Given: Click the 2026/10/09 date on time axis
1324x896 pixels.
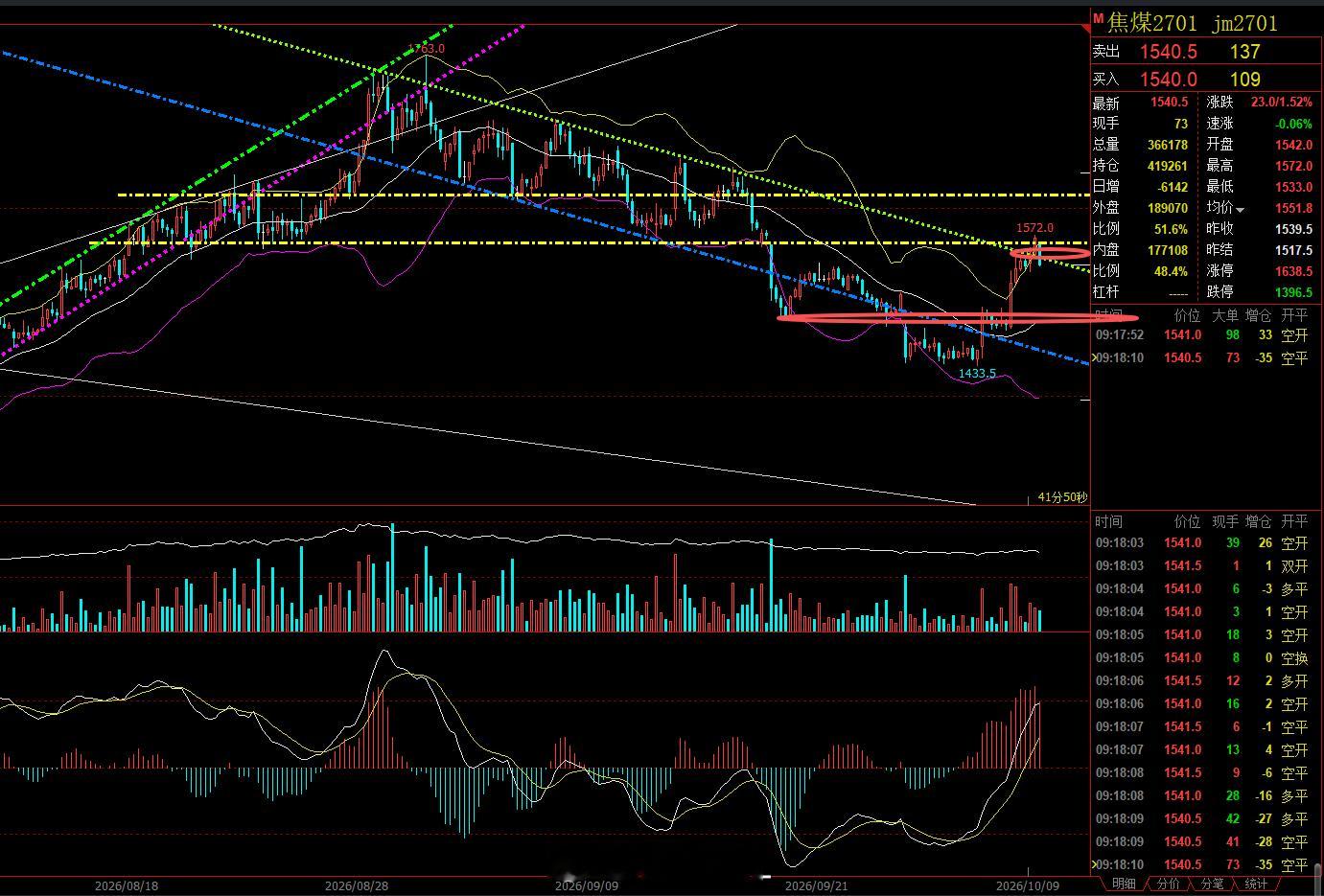Looking at the screenshot, I should 1028,885.
